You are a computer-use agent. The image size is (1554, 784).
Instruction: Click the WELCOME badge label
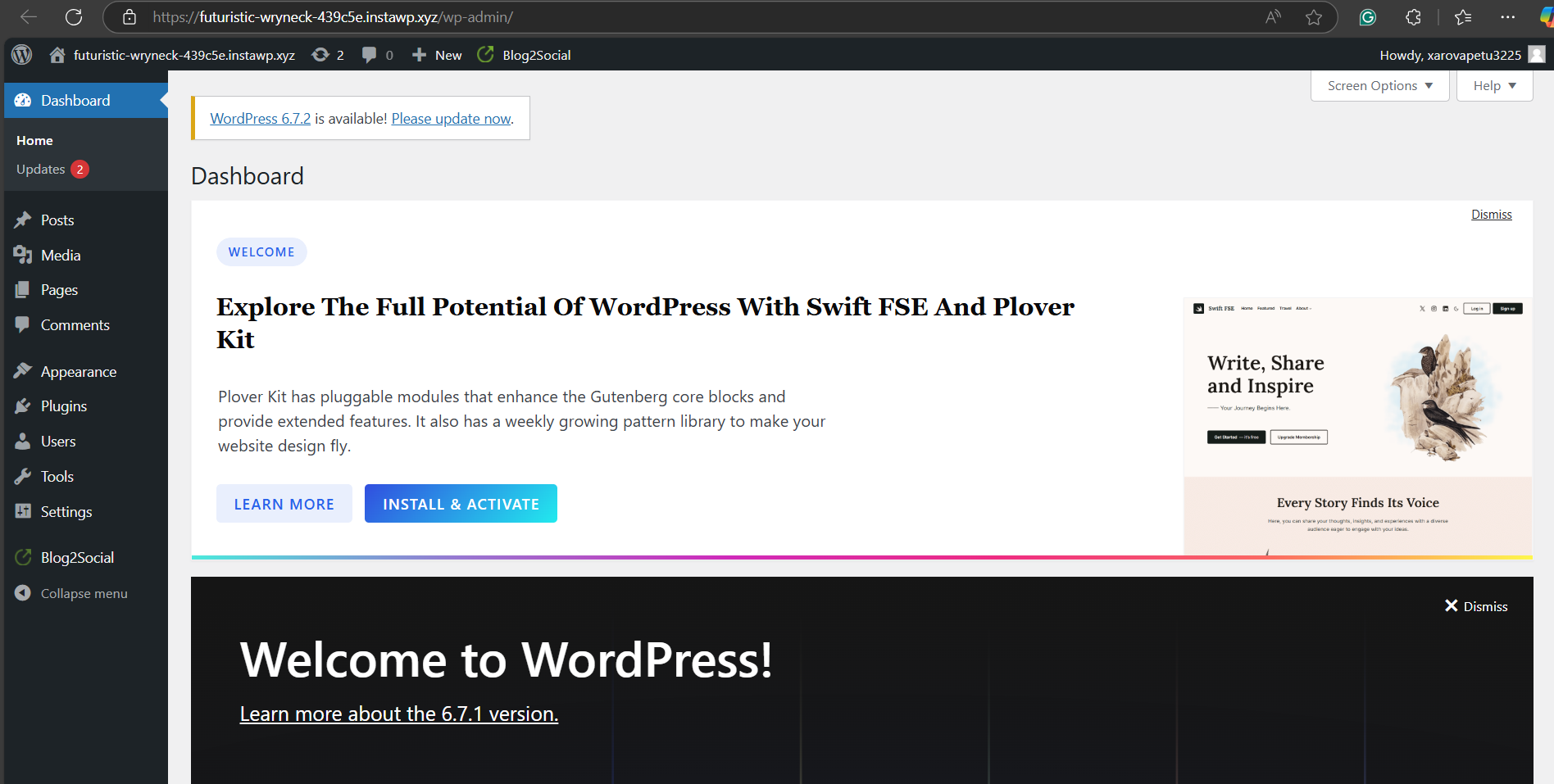click(x=261, y=252)
